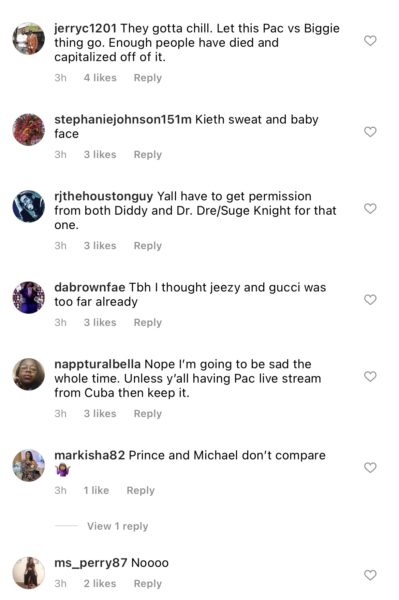Reply to jerryc1201's comment
The image size is (399, 600).
click(148, 78)
